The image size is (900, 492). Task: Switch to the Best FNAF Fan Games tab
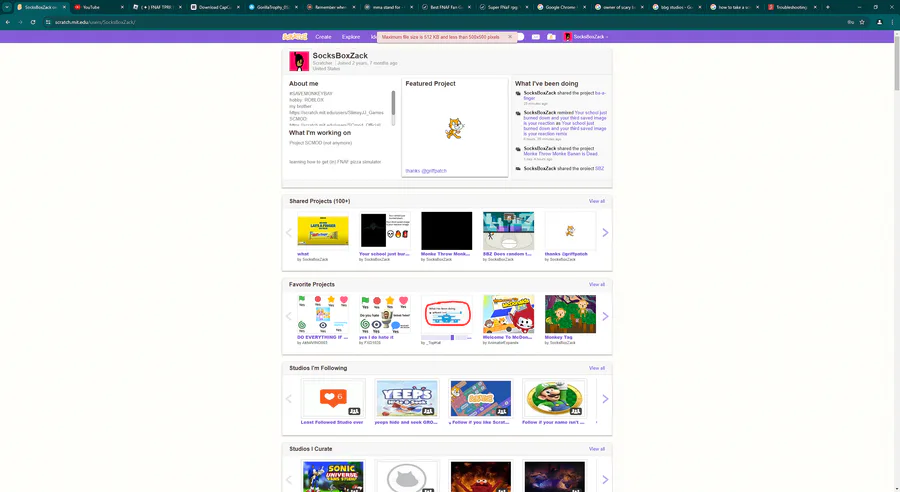444,7
